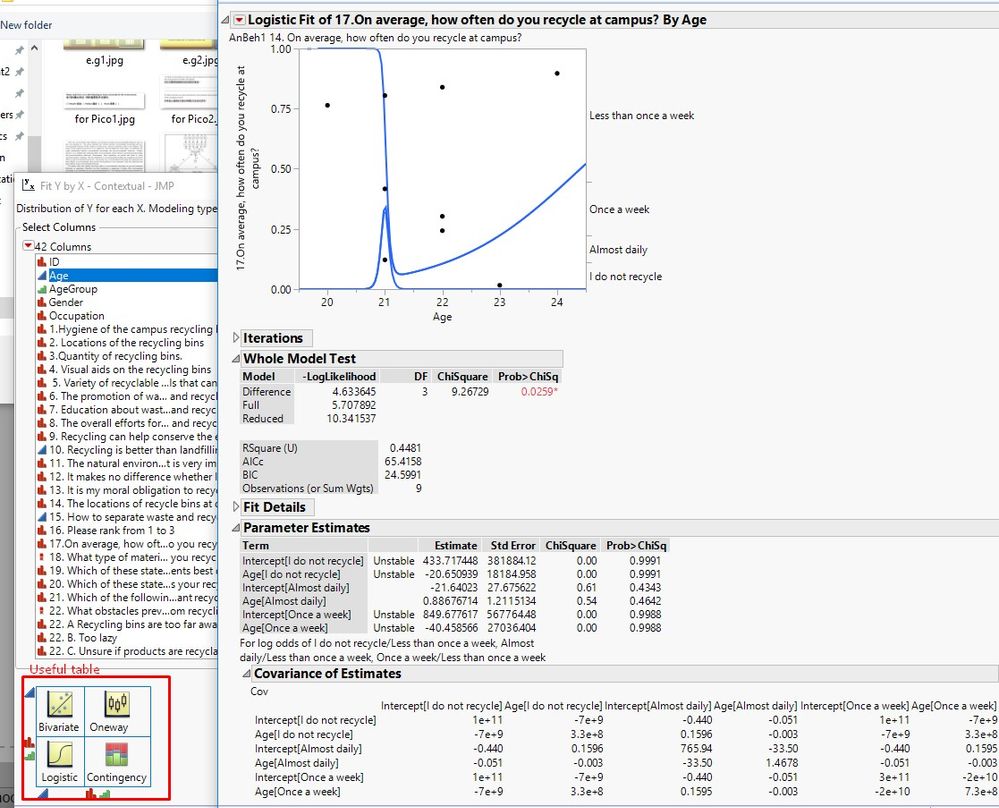The width and height of the screenshot is (999, 808).
Task: Click the blue continuous icon beside Age
Action: coord(42,275)
